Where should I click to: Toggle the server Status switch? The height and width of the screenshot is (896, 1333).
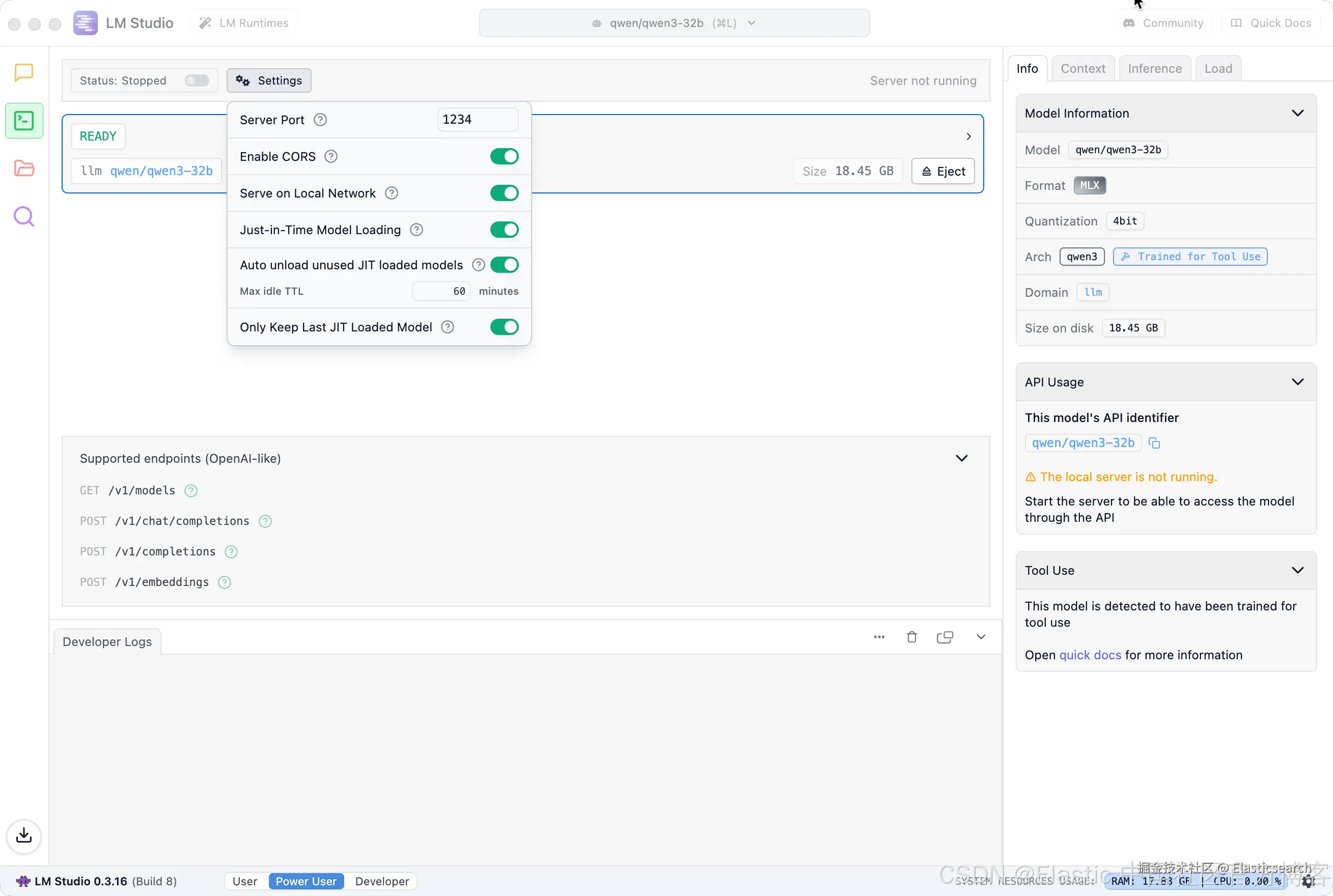pos(197,80)
